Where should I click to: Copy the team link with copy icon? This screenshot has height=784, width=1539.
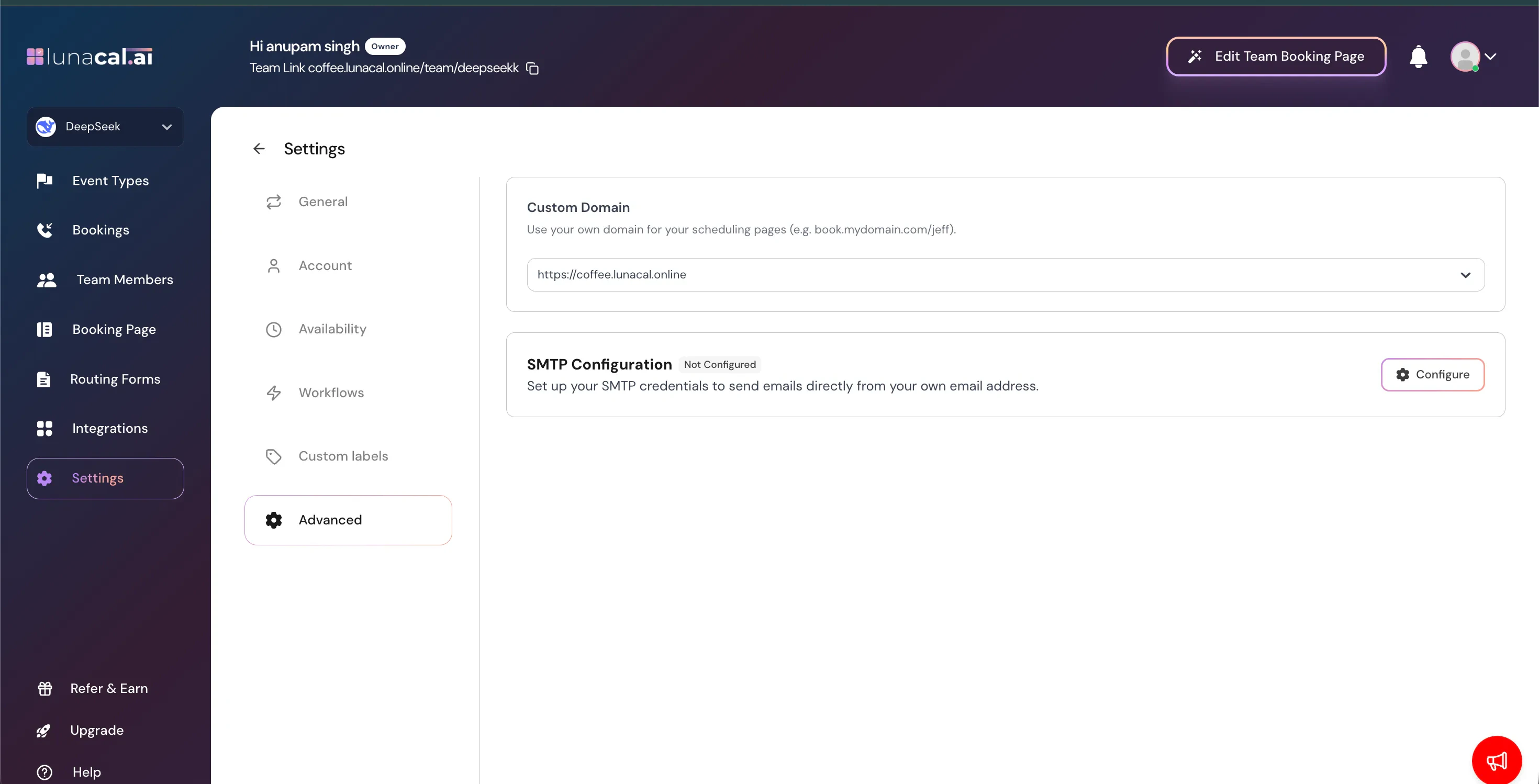pyautogui.click(x=532, y=69)
